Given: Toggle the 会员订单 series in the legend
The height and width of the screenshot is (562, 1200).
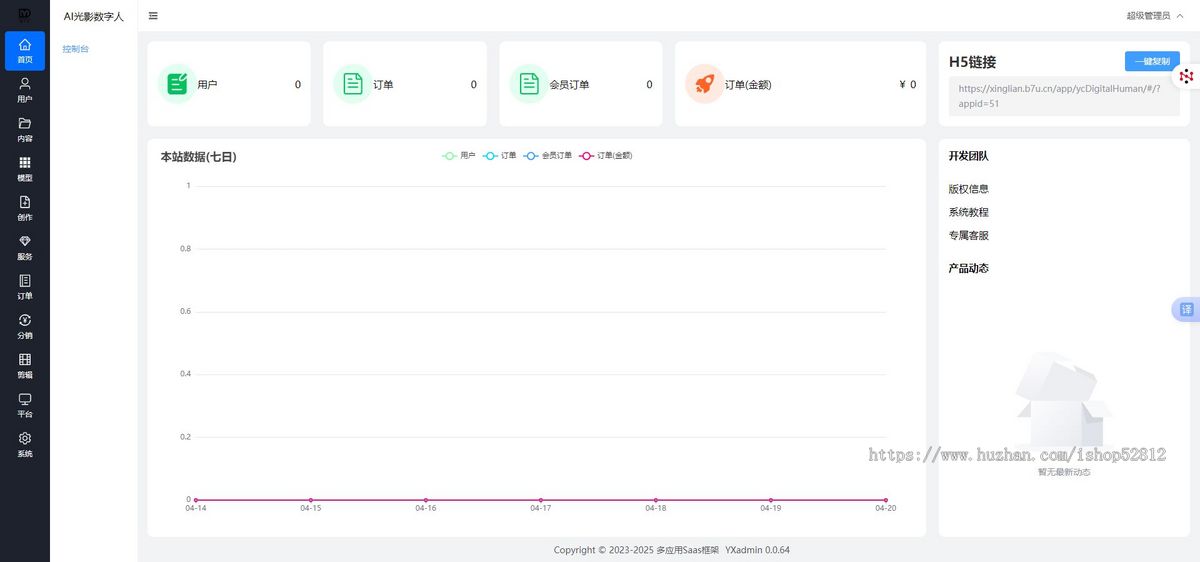Looking at the screenshot, I should point(548,156).
